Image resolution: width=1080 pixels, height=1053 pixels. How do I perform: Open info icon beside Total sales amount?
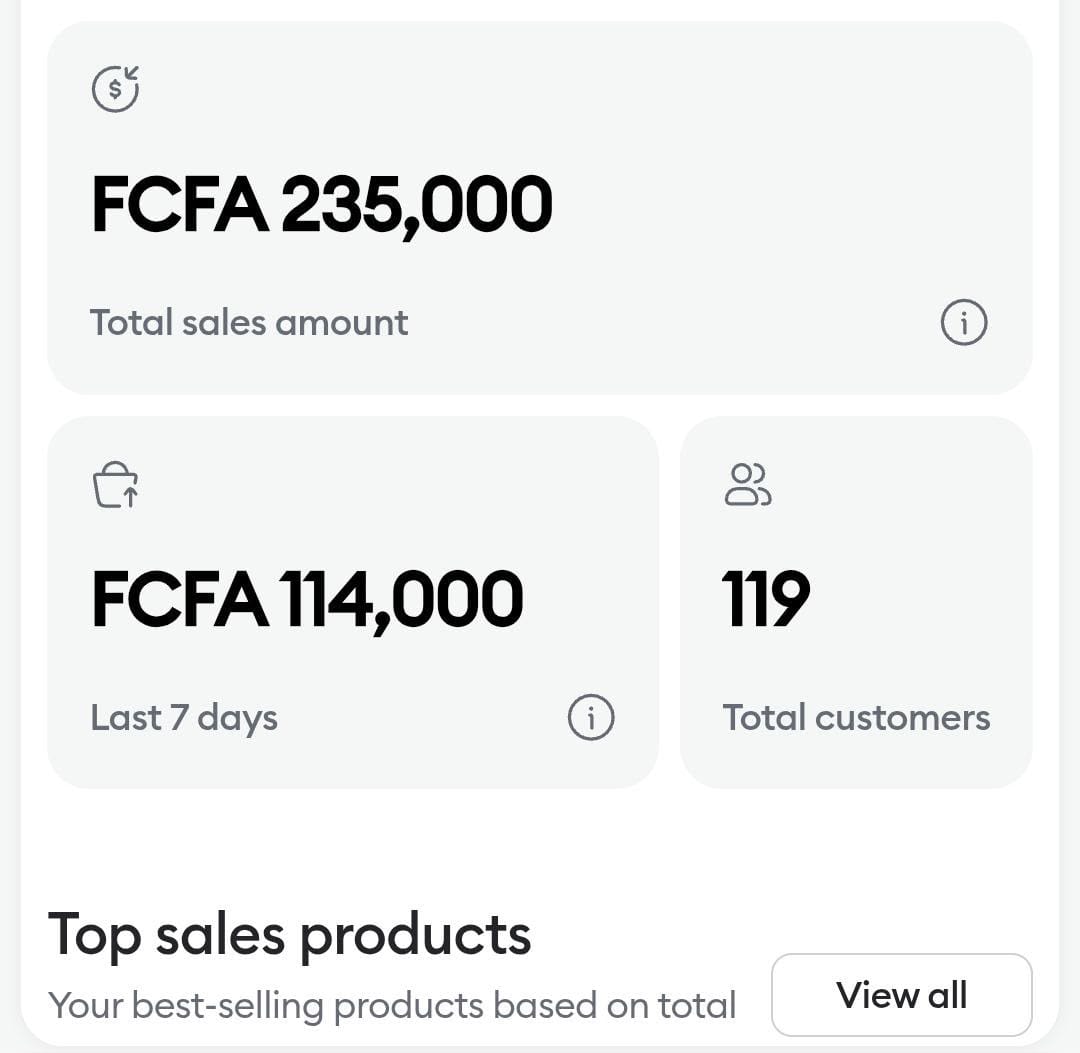pyautogui.click(x=964, y=322)
